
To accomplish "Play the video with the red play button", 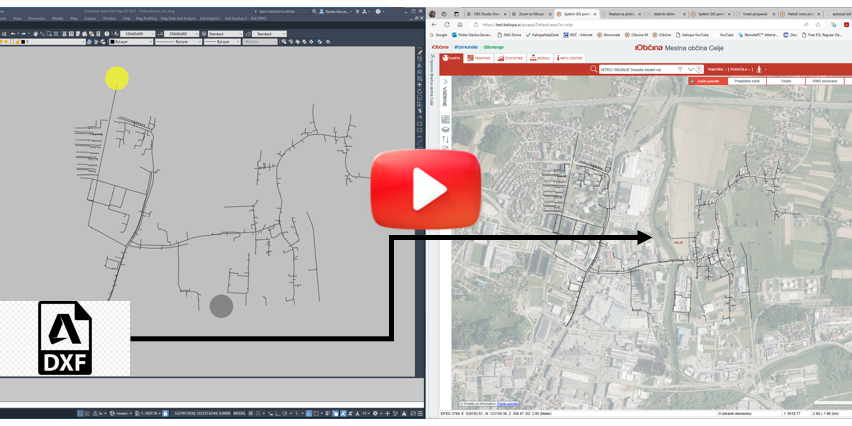I will tap(425, 188).
